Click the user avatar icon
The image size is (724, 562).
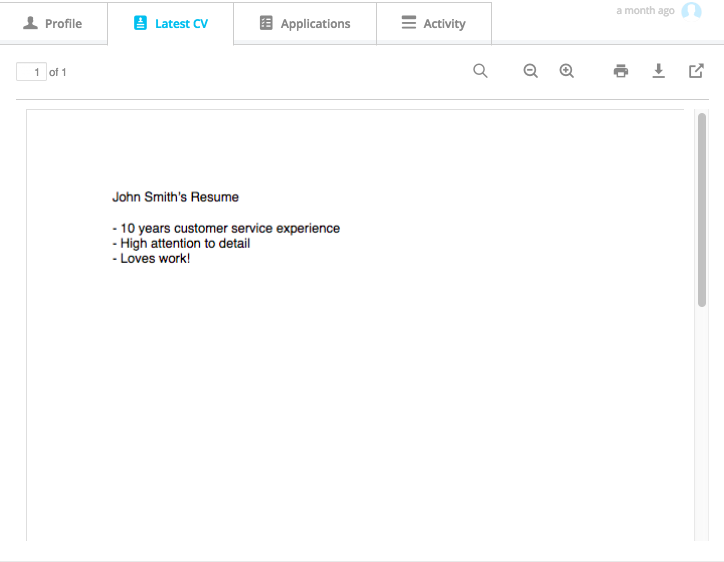691,11
